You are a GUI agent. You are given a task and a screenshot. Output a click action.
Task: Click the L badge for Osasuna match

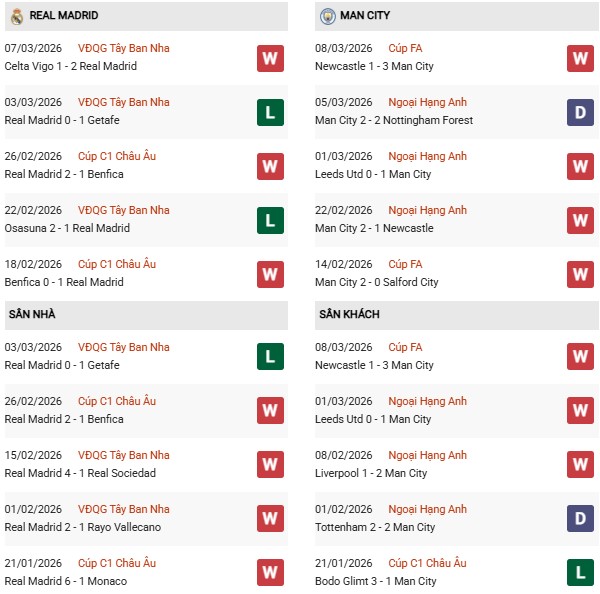pos(270,220)
